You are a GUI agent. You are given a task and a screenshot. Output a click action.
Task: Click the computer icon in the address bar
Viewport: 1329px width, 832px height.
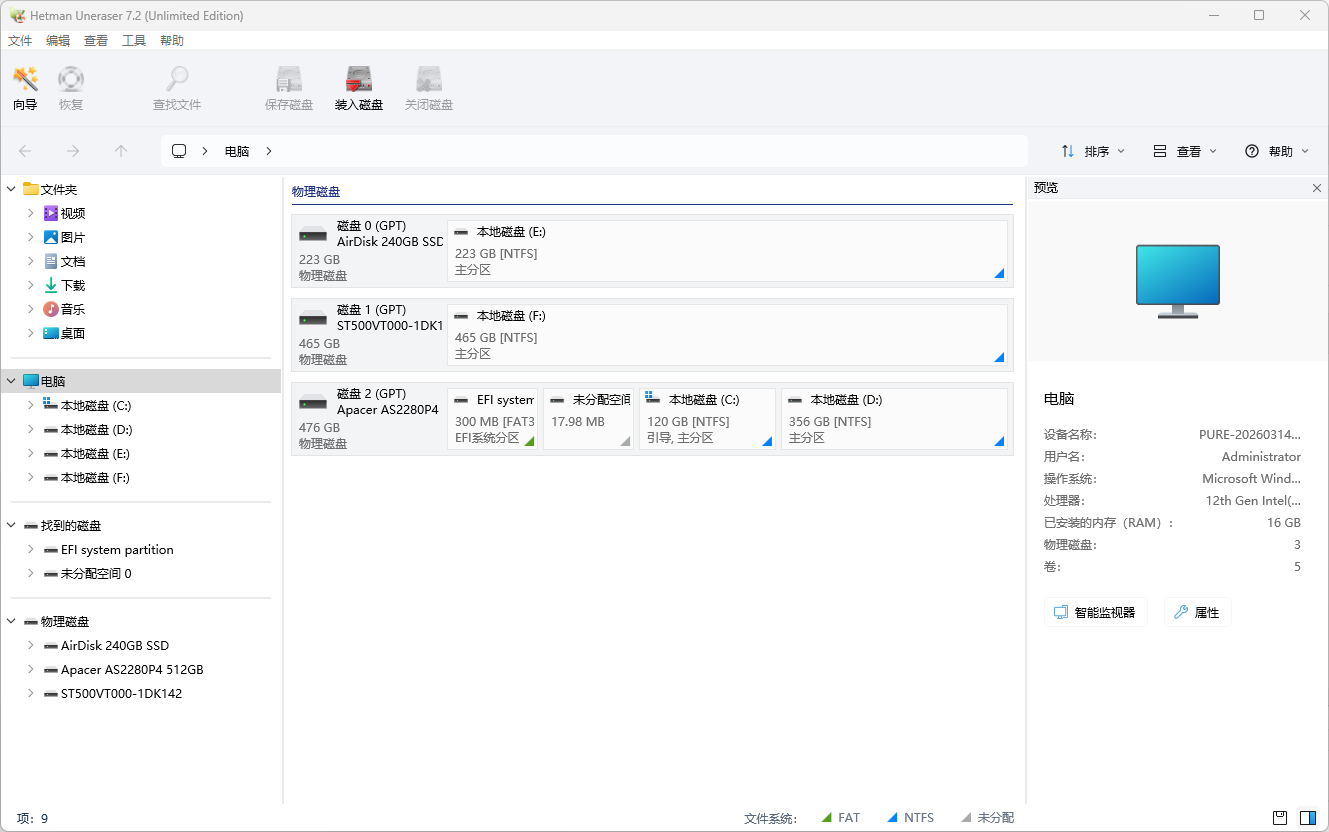179,151
